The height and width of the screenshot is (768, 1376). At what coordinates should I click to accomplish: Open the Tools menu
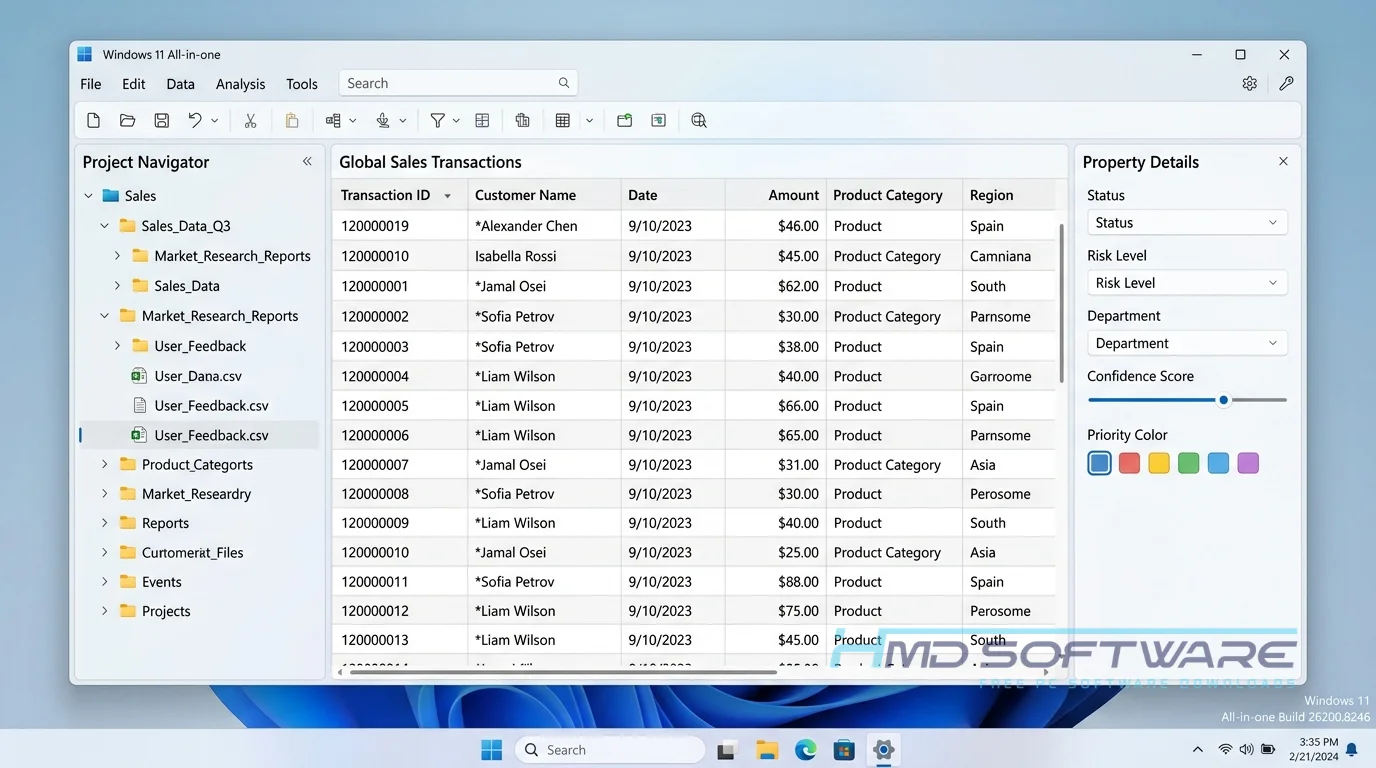[x=302, y=84]
